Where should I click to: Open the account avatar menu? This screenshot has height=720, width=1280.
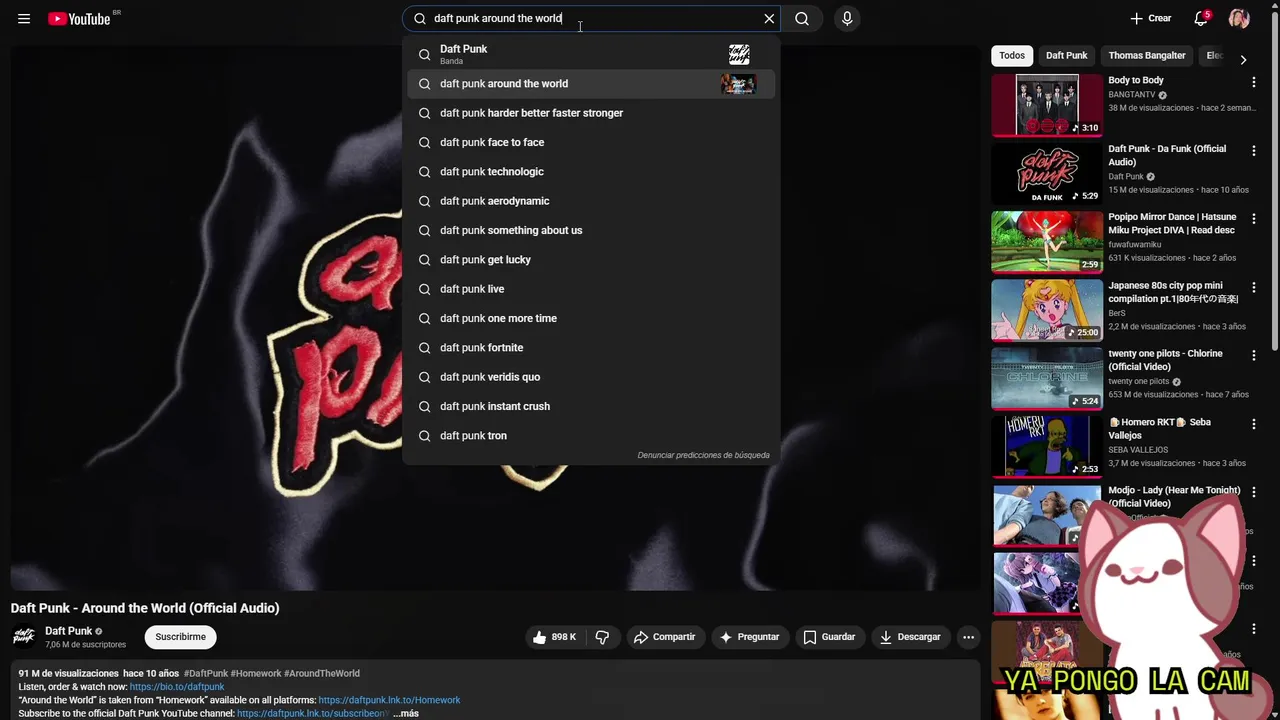coord(1239,18)
